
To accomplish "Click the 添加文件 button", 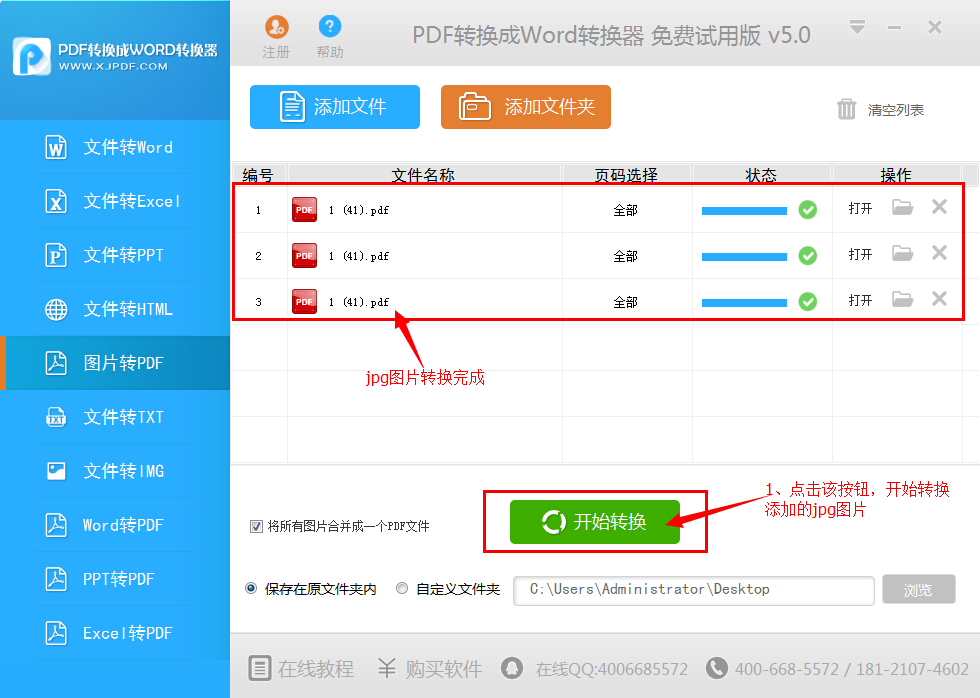I will click(x=335, y=107).
